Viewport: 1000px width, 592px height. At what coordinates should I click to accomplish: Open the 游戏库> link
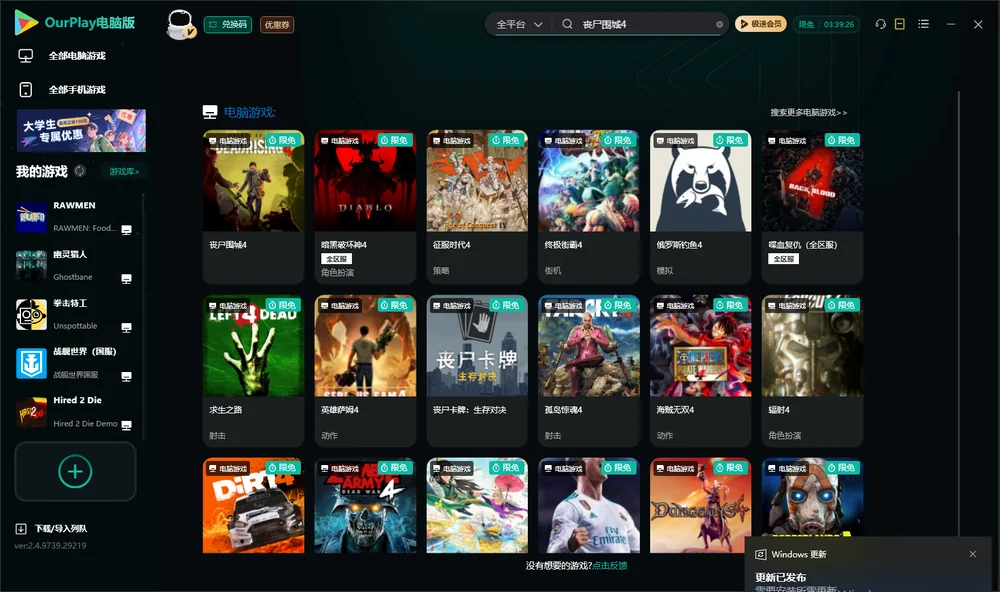click(124, 172)
